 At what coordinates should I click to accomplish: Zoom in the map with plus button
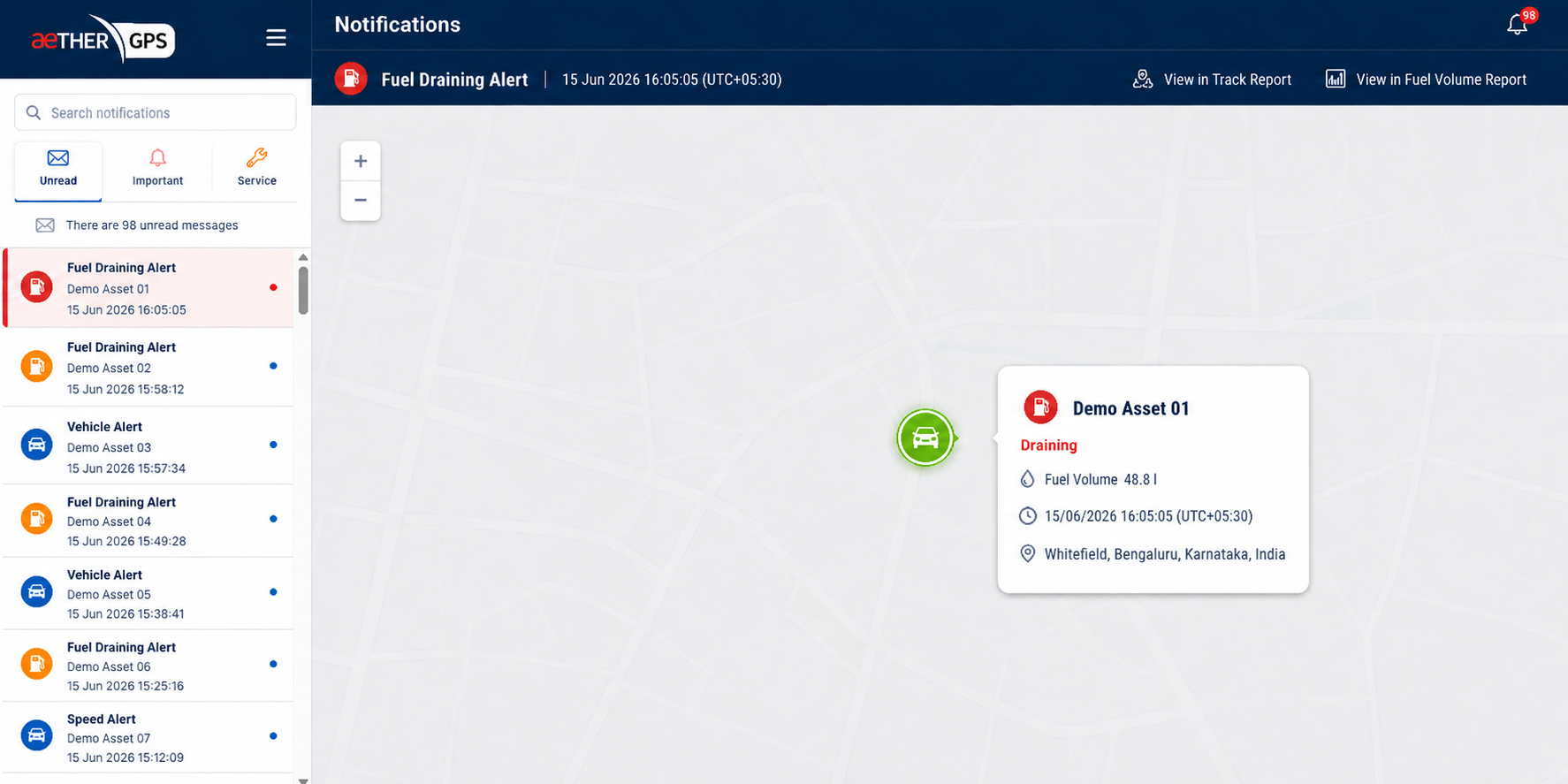[361, 161]
